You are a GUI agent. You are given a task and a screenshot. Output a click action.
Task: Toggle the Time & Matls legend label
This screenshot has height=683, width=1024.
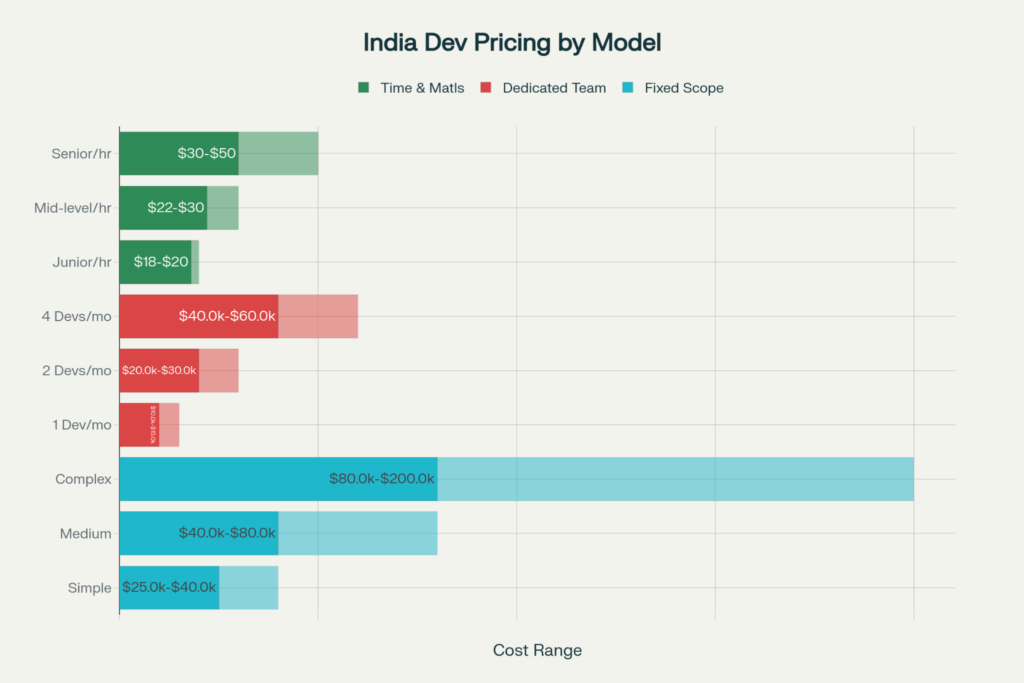coord(422,88)
